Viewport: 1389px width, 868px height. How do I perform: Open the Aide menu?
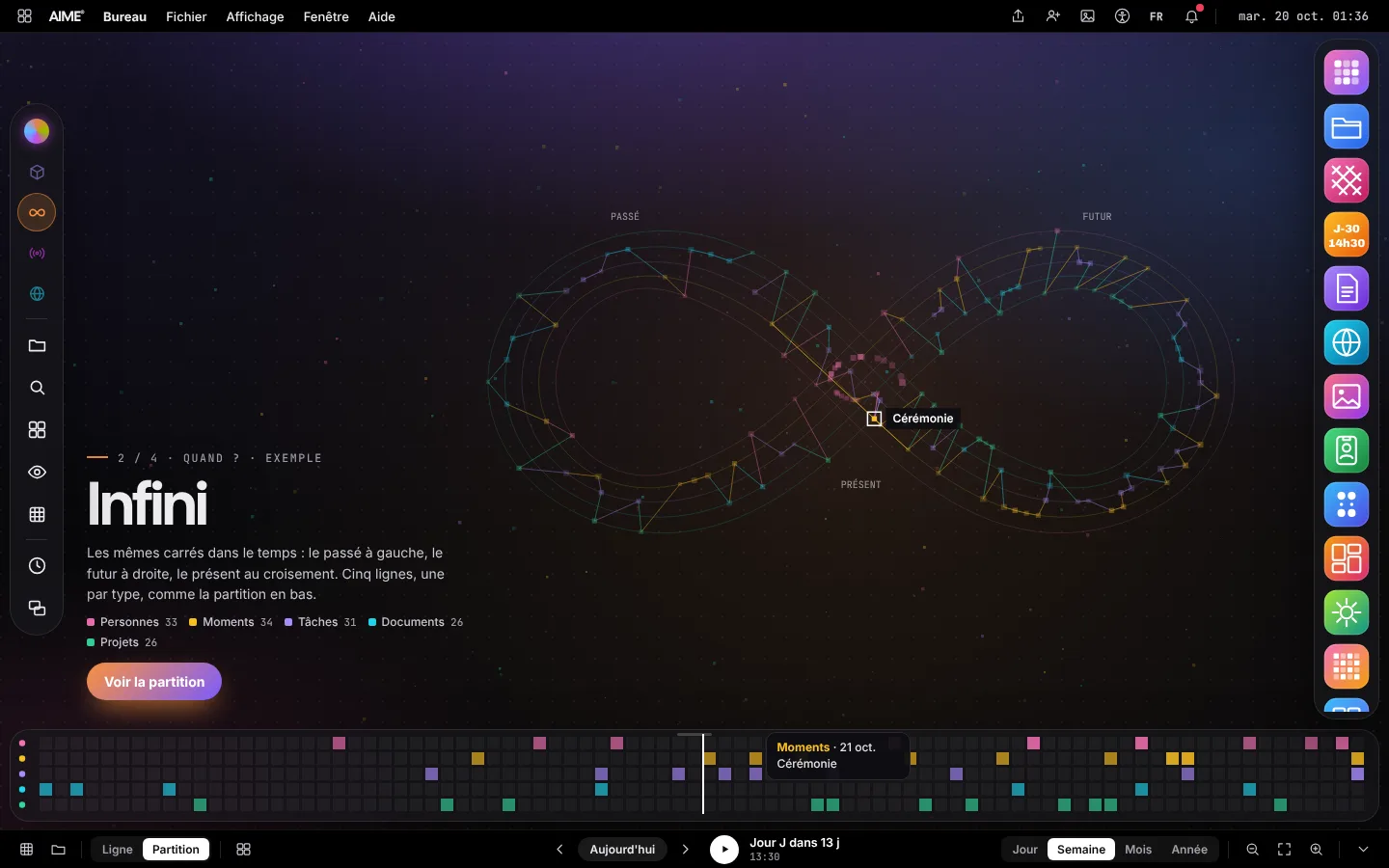pyautogui.click(x=382, y=16)
